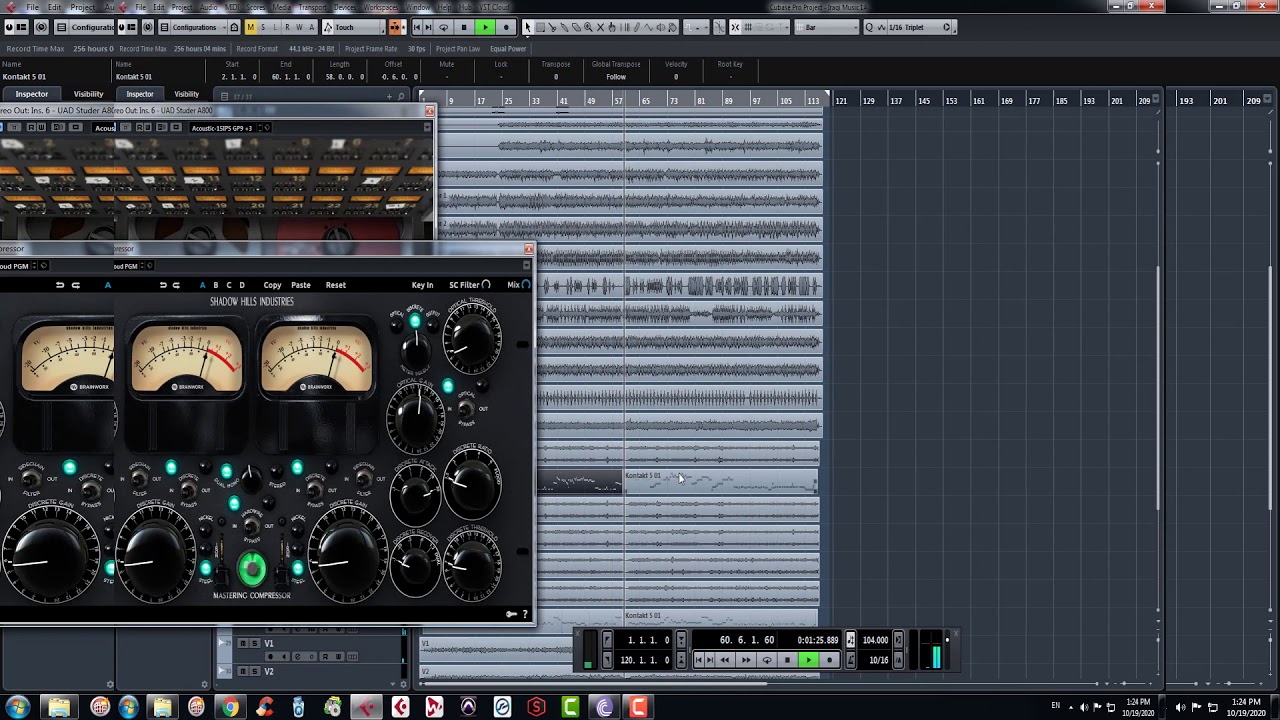Open the Hub menu

(465, 7)
